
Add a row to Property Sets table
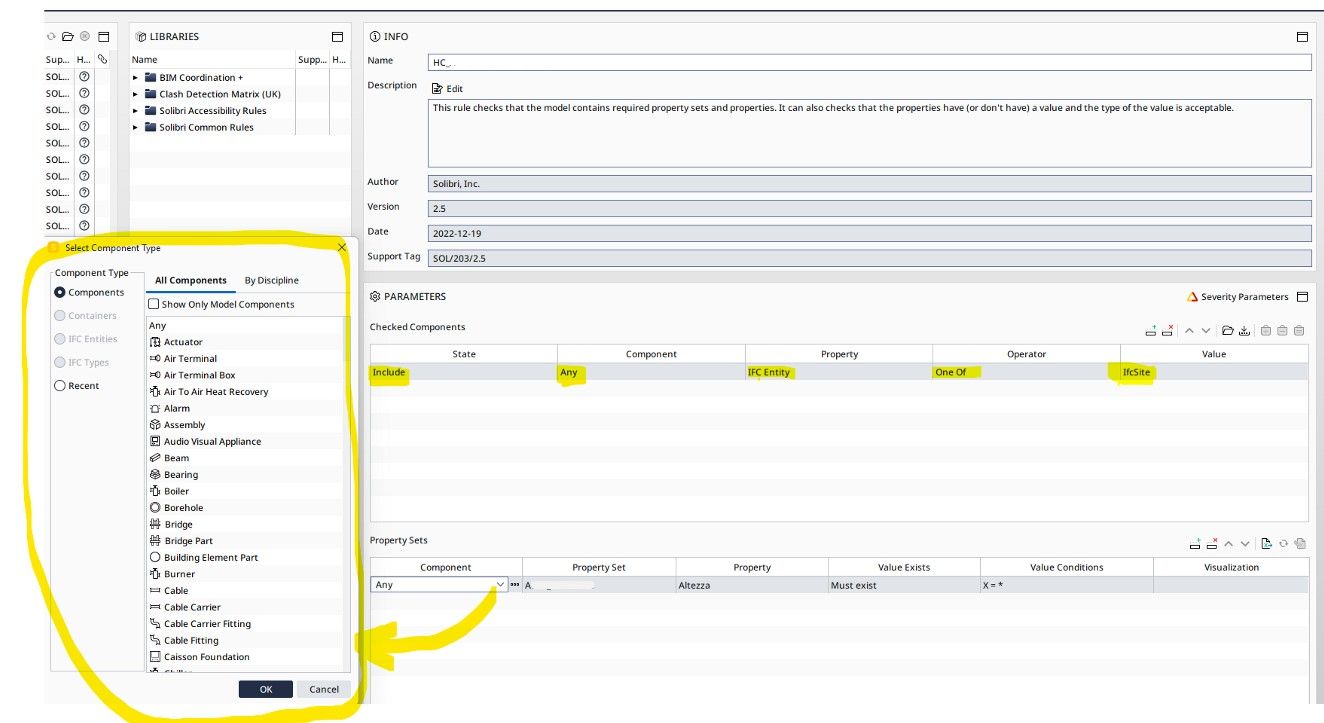tap(1195, 544)
